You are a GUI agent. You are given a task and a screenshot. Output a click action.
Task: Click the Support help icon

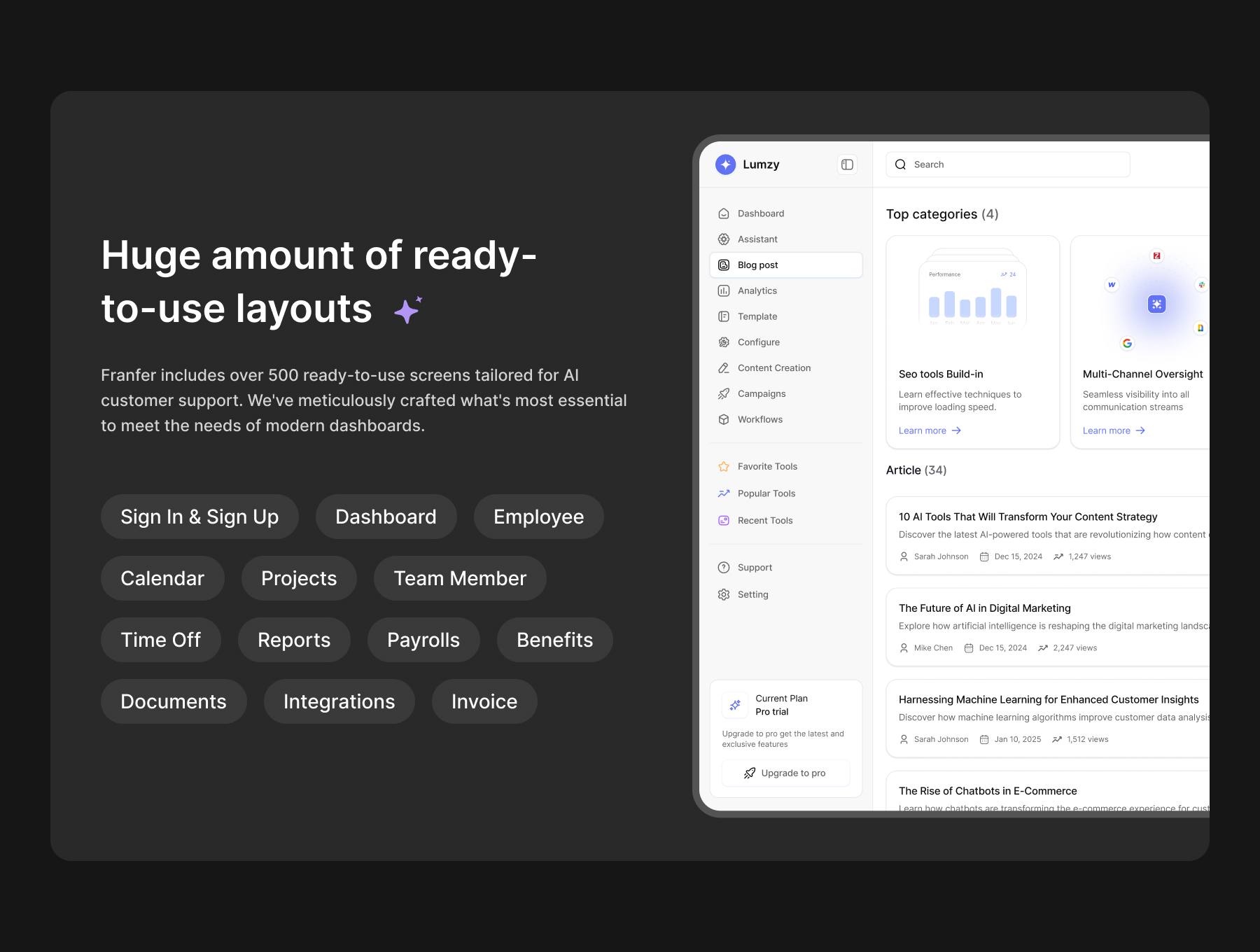[x=724, y=568]
